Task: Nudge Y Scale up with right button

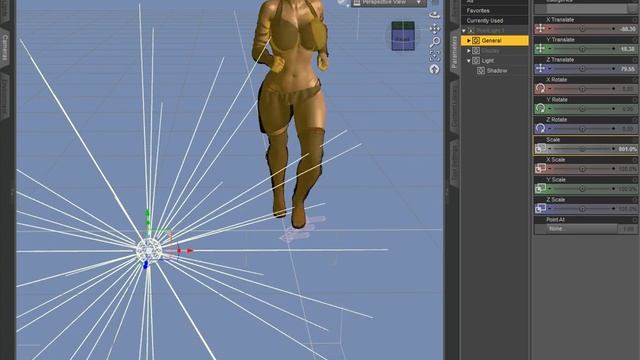Action: pos(613,189)
